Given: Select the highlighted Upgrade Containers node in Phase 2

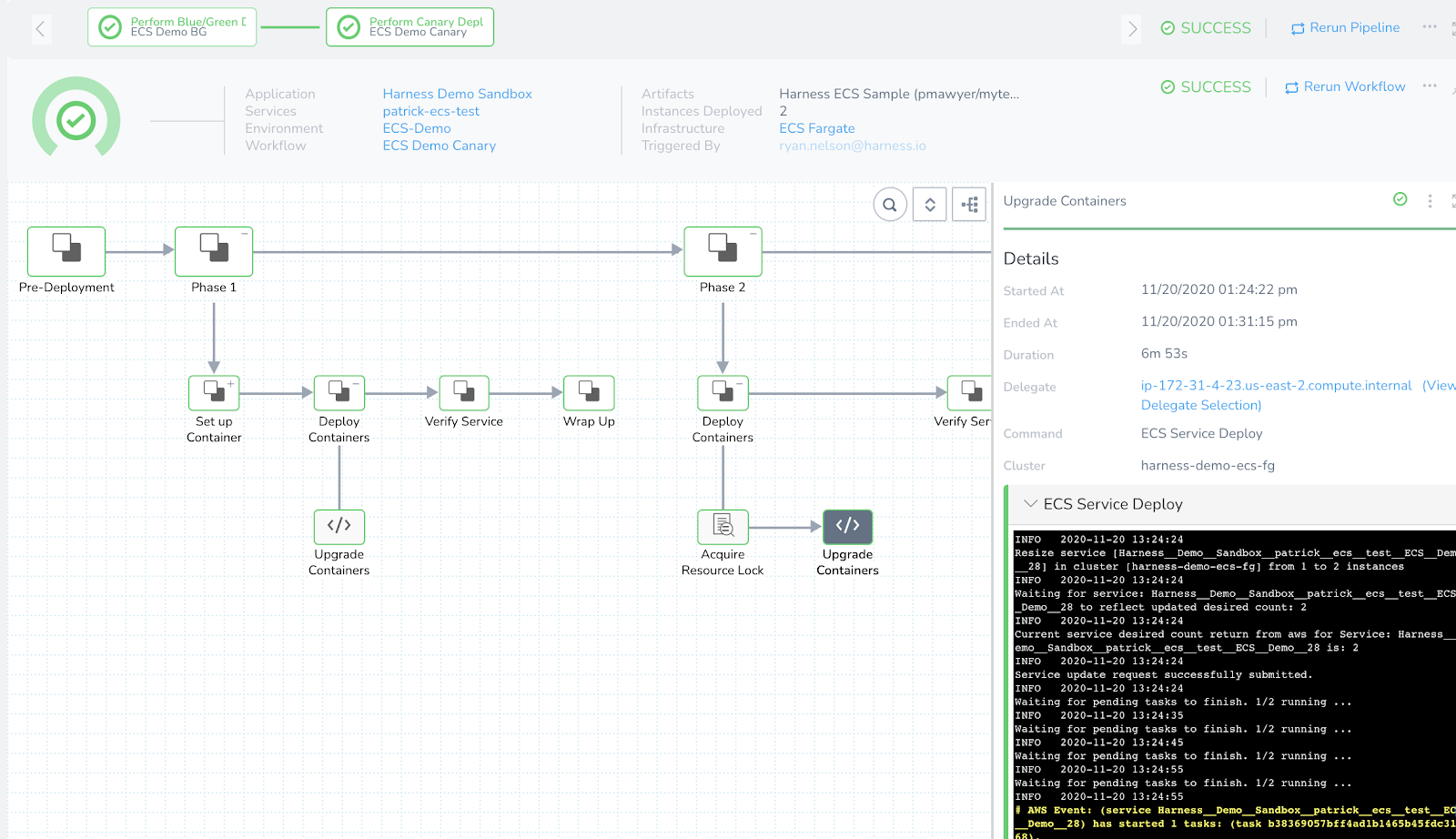Looking at the screenshot, I should click(847, 527).
